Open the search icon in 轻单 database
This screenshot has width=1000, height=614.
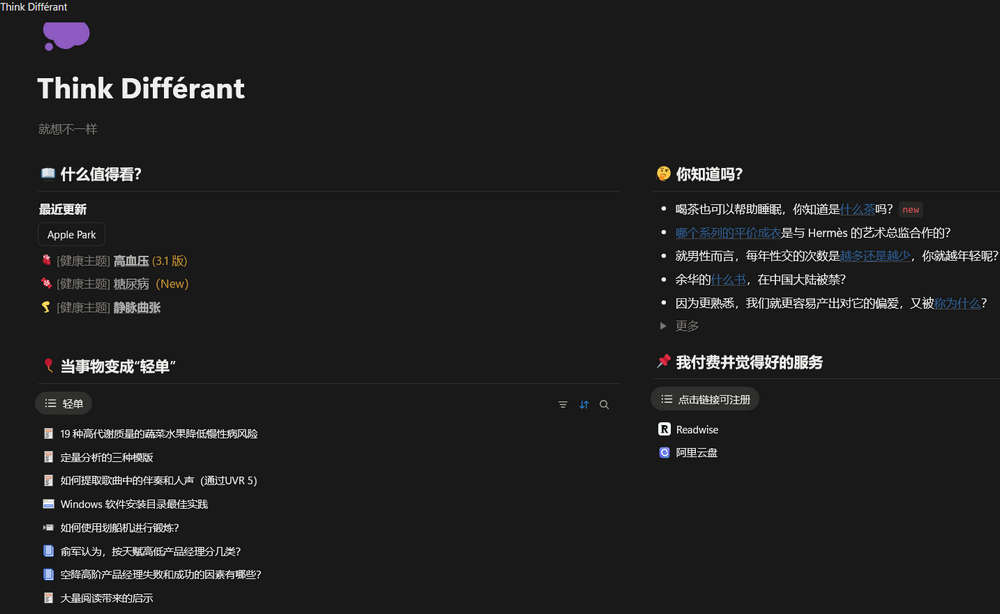(604, 405)
